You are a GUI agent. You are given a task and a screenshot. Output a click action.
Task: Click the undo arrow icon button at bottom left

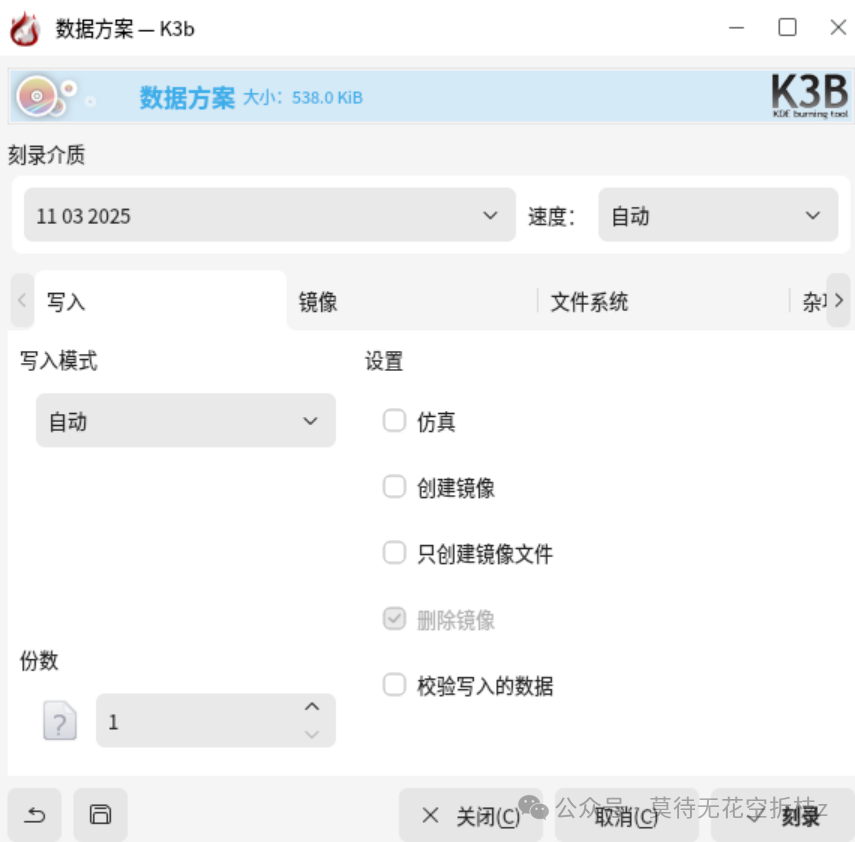pos(35,815)
